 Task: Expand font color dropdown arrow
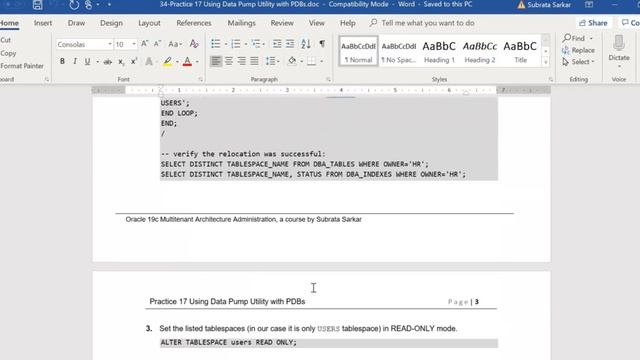click(x=197, y=62)
